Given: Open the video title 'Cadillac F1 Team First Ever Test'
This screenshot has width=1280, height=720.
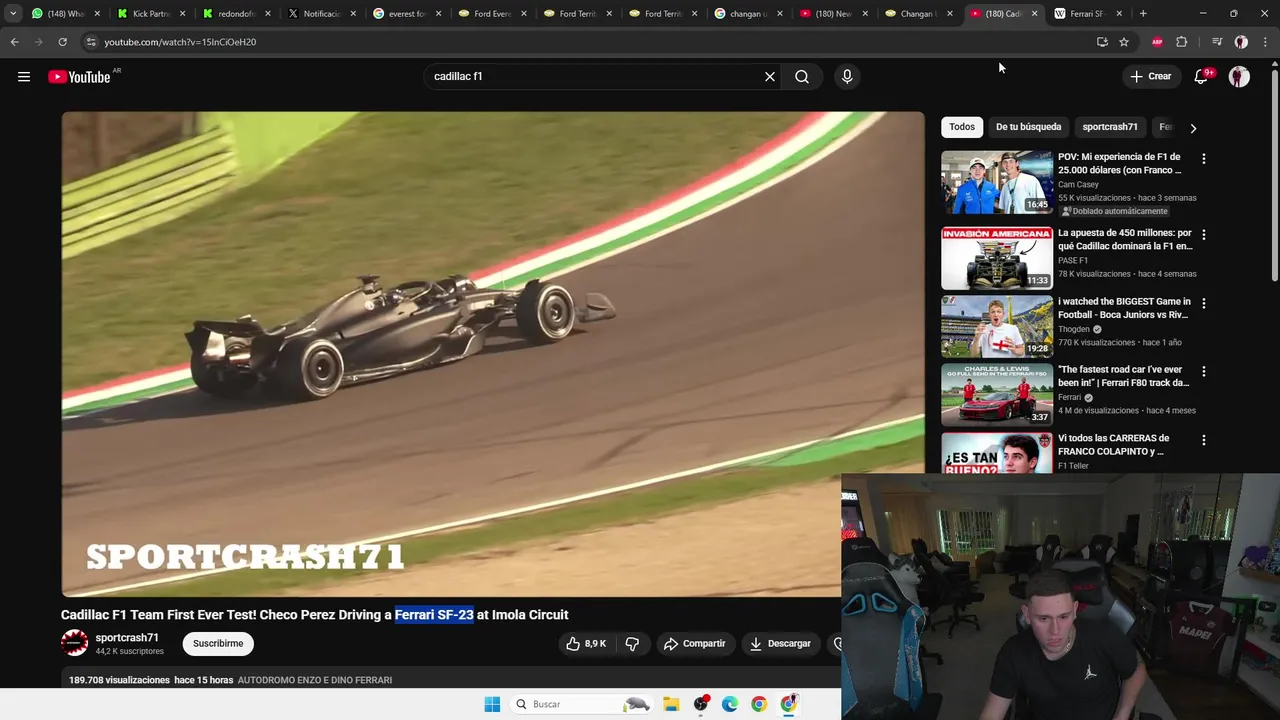Looking at the screenshot, I should click(x=314, y=615).
